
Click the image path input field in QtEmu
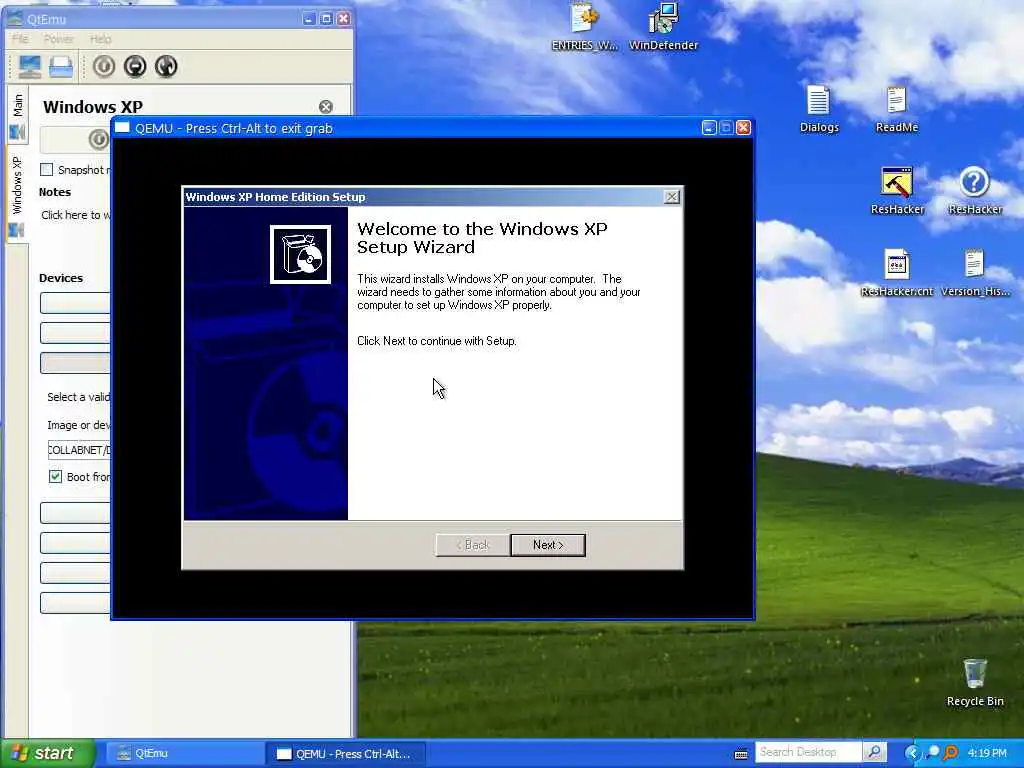[79, 450]
